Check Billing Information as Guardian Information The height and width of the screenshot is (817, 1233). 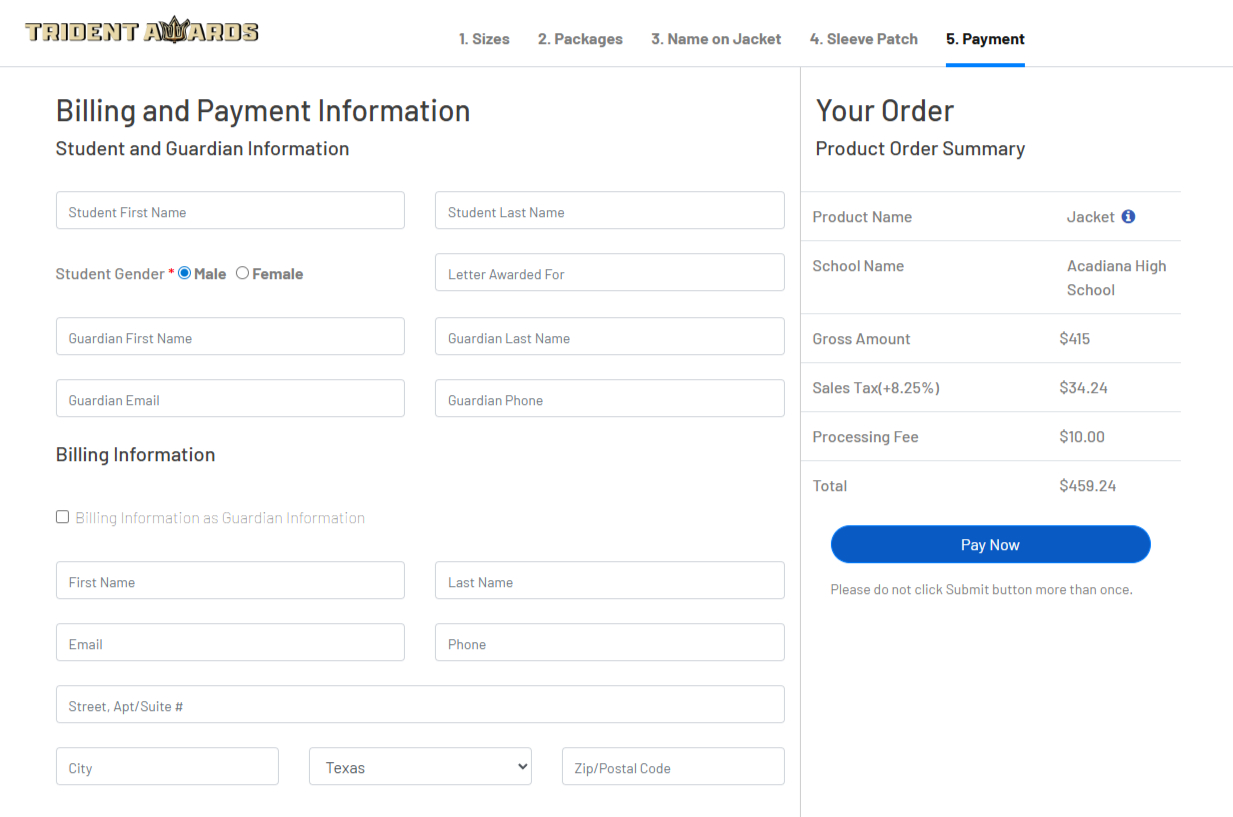[x=62, y=517]
